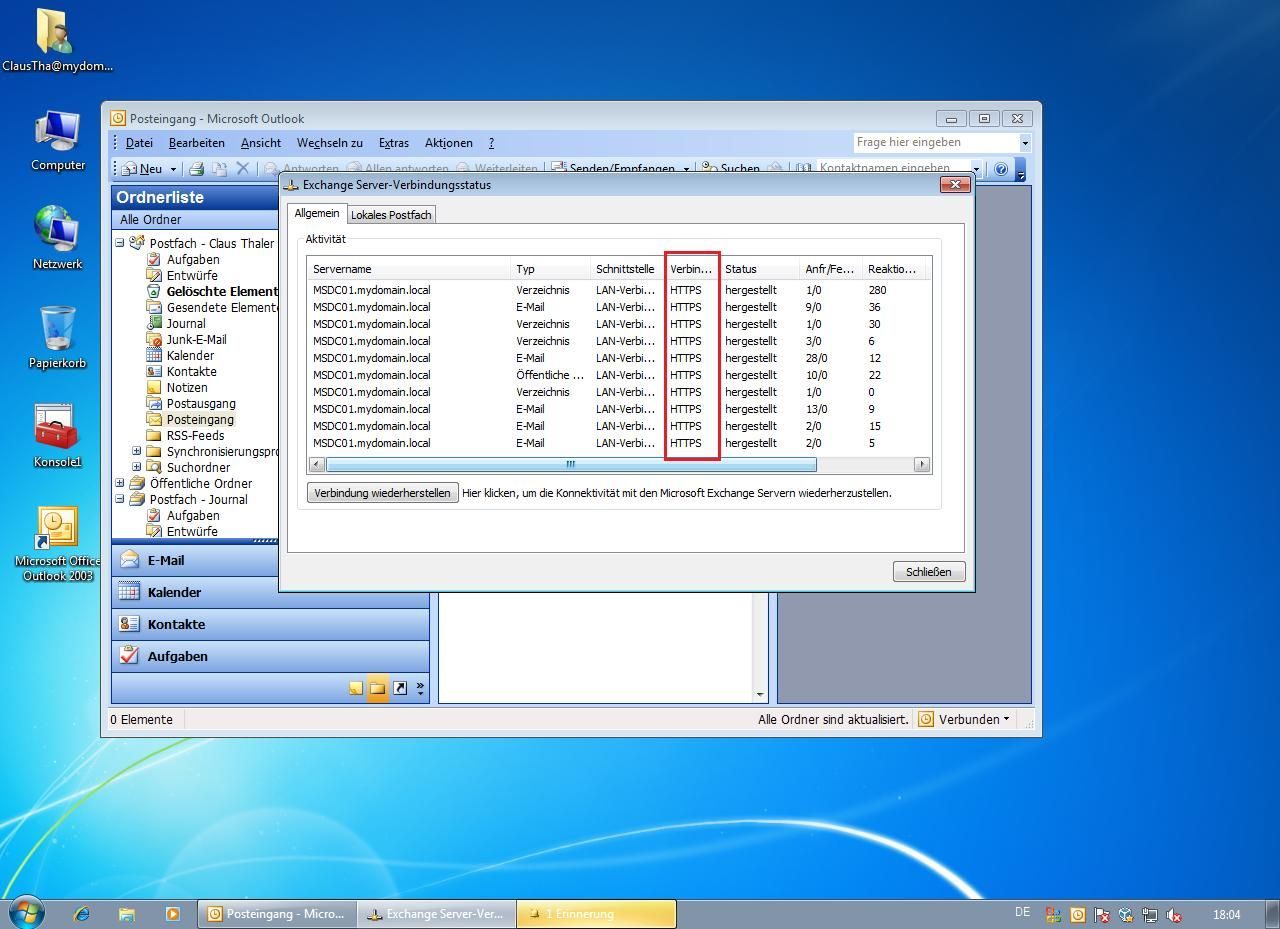Open the Kontaktnamen eingeben dropdown arrow
1280x929 pixels.
976,169
